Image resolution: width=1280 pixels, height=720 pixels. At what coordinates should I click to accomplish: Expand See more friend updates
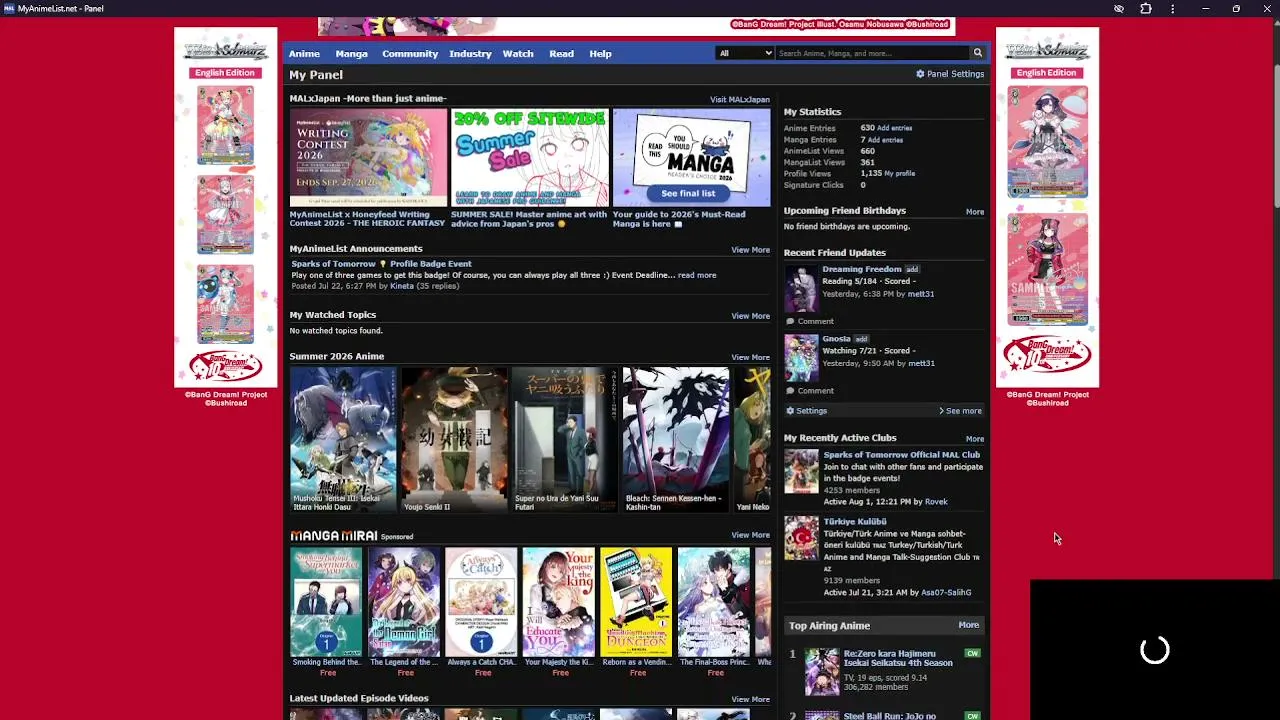[x=960, y=411]
